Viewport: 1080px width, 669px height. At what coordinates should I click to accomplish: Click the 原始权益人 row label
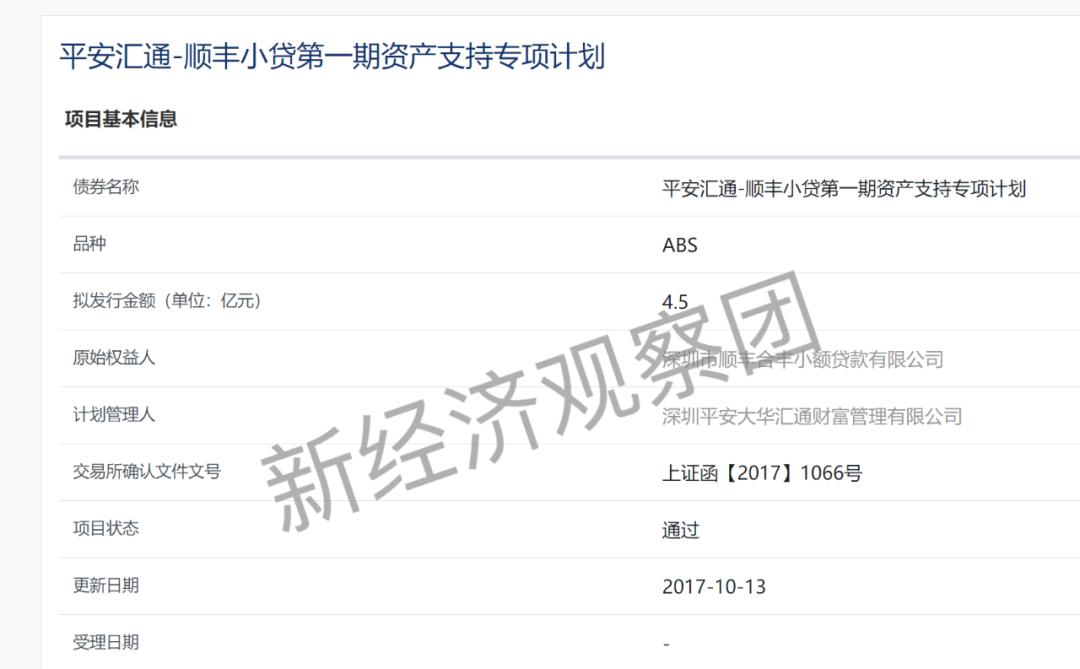click(x=105, y=359)
